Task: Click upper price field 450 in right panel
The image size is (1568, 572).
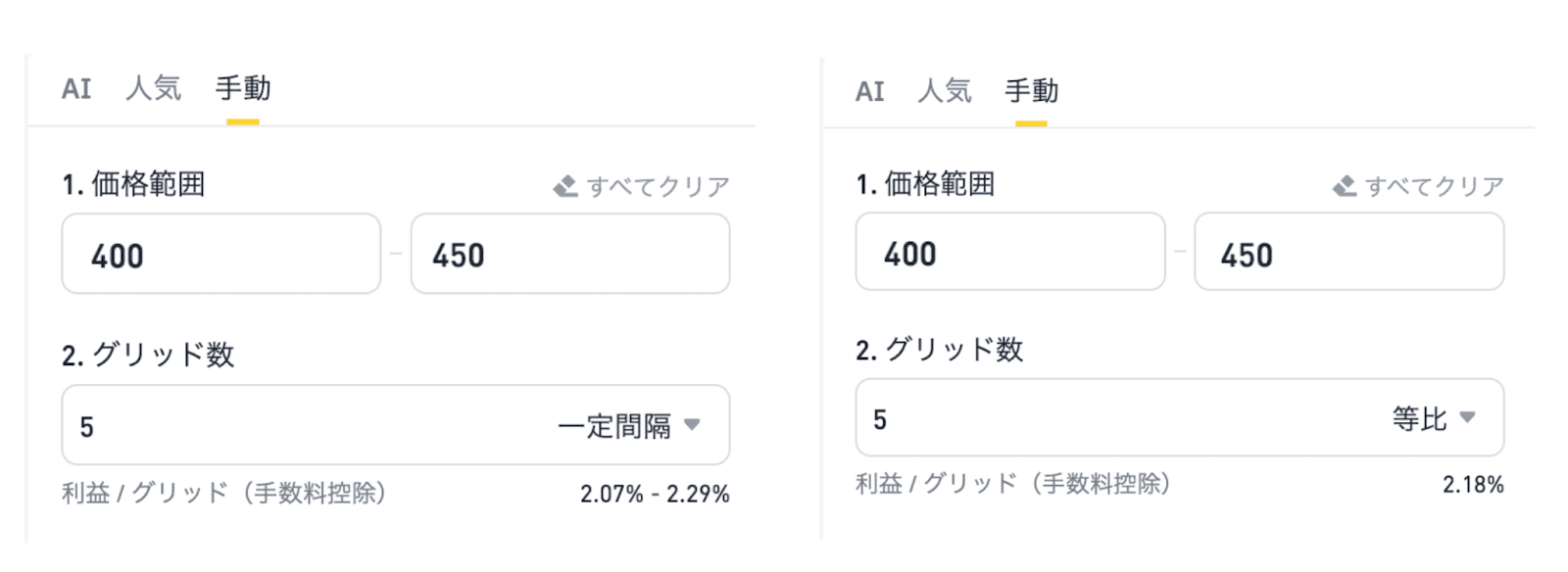Action: click(1348, 253)
